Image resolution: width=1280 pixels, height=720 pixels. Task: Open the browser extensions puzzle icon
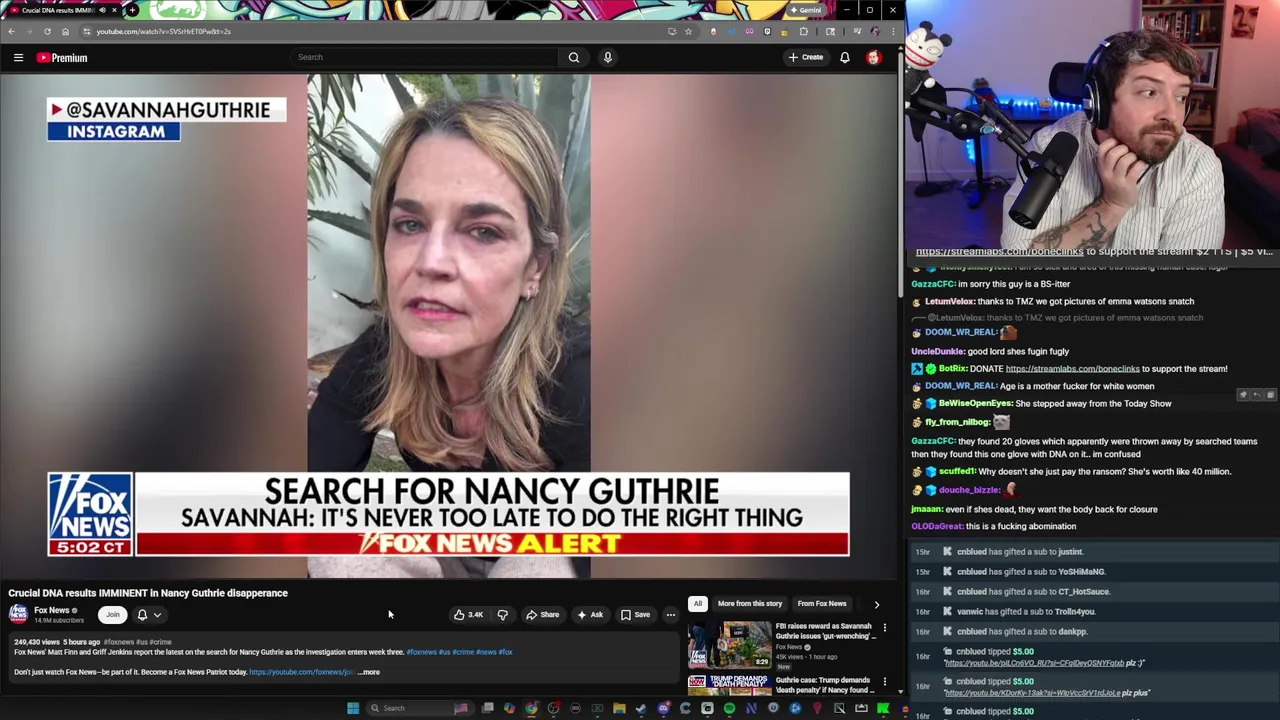pos(804,31)
